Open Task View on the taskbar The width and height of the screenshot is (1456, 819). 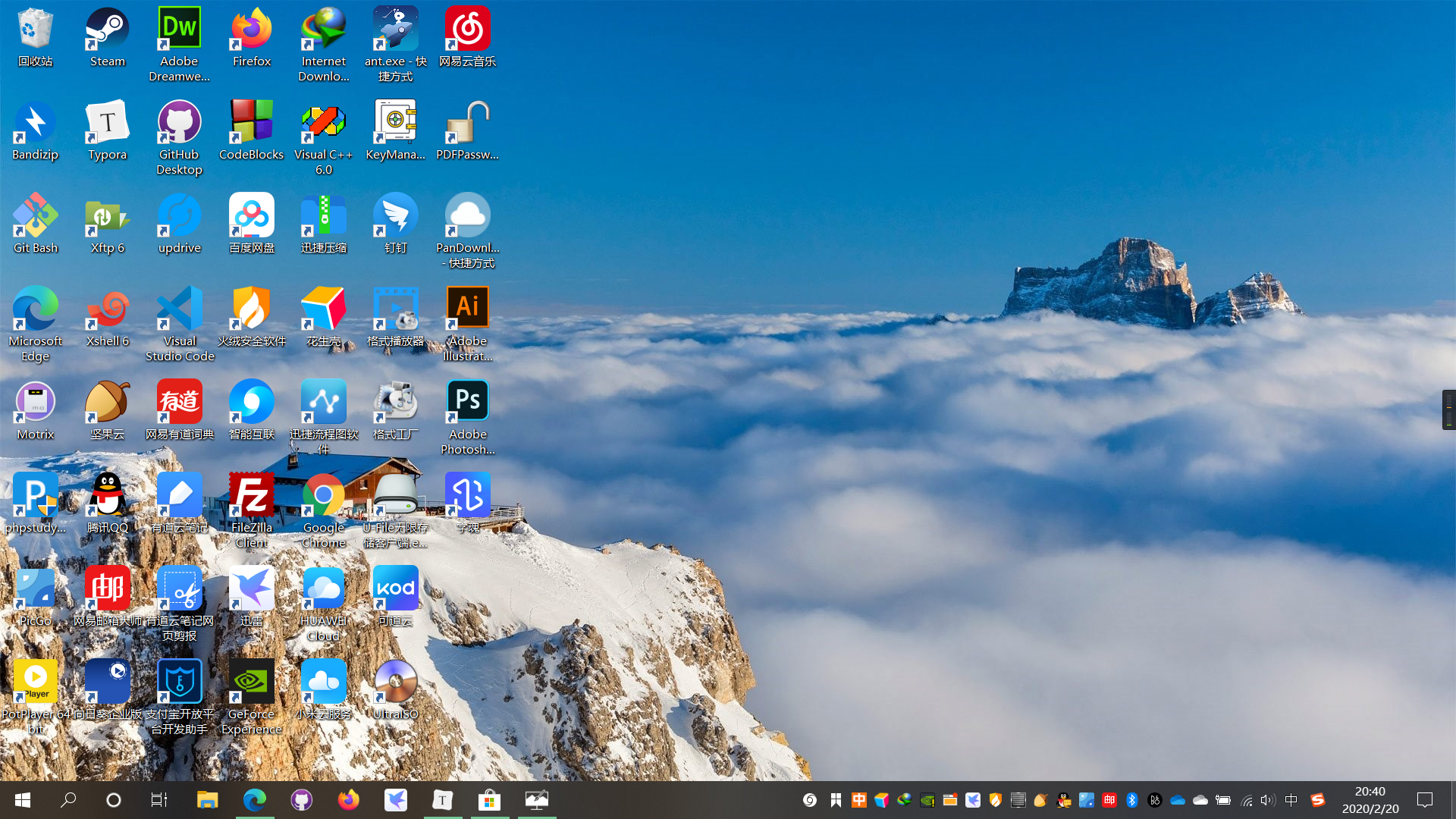[158, 800]
